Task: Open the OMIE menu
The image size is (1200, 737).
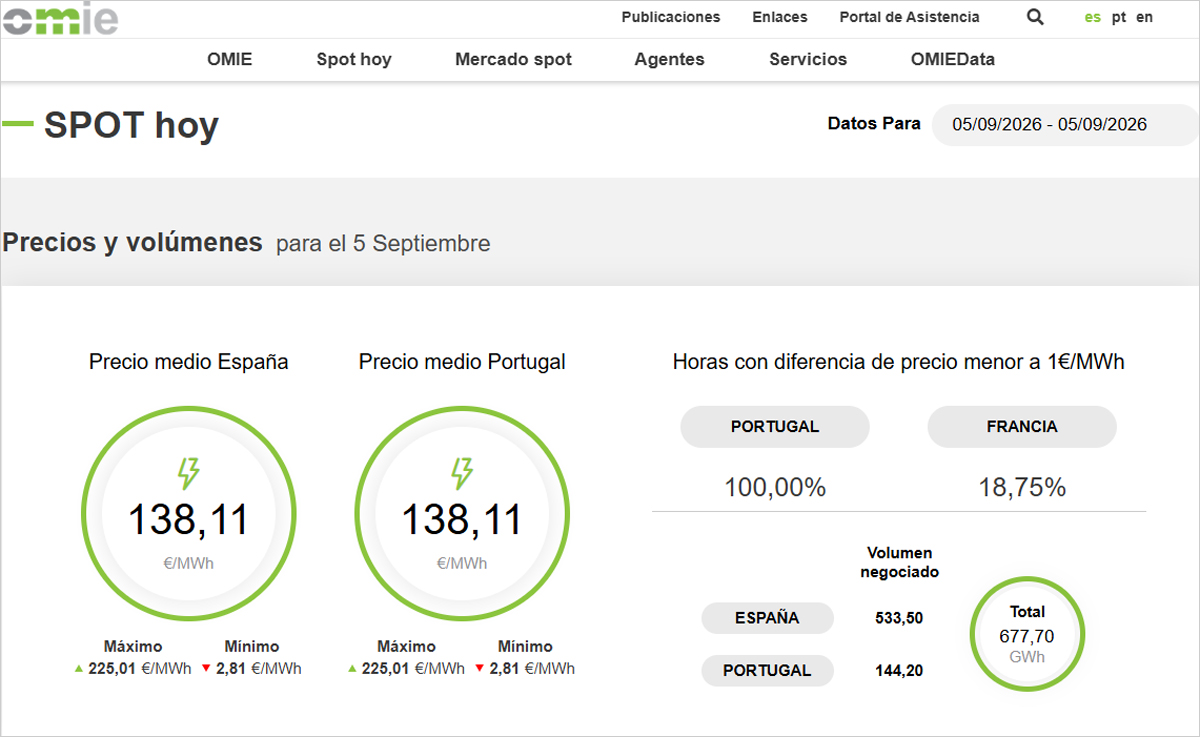Action: pos(230,59)
